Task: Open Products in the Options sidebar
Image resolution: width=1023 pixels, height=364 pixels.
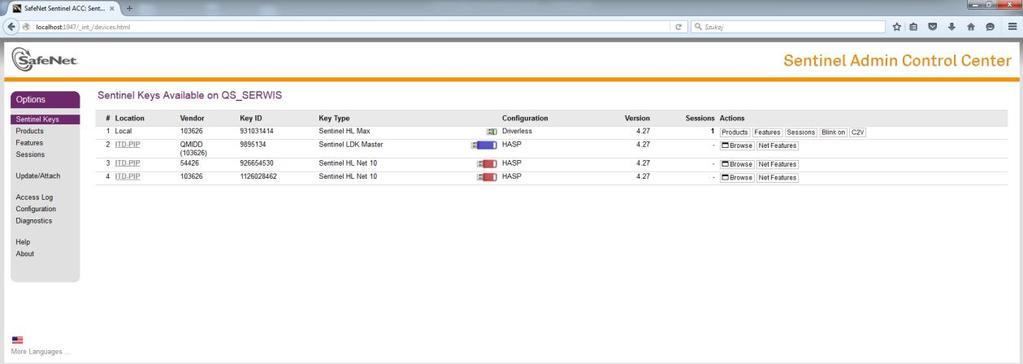Action: click(x=29, y=131)
